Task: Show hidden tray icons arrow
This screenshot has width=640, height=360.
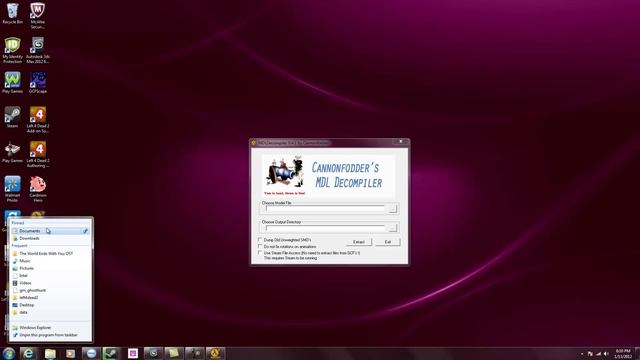Action: [x=582, y=353]
